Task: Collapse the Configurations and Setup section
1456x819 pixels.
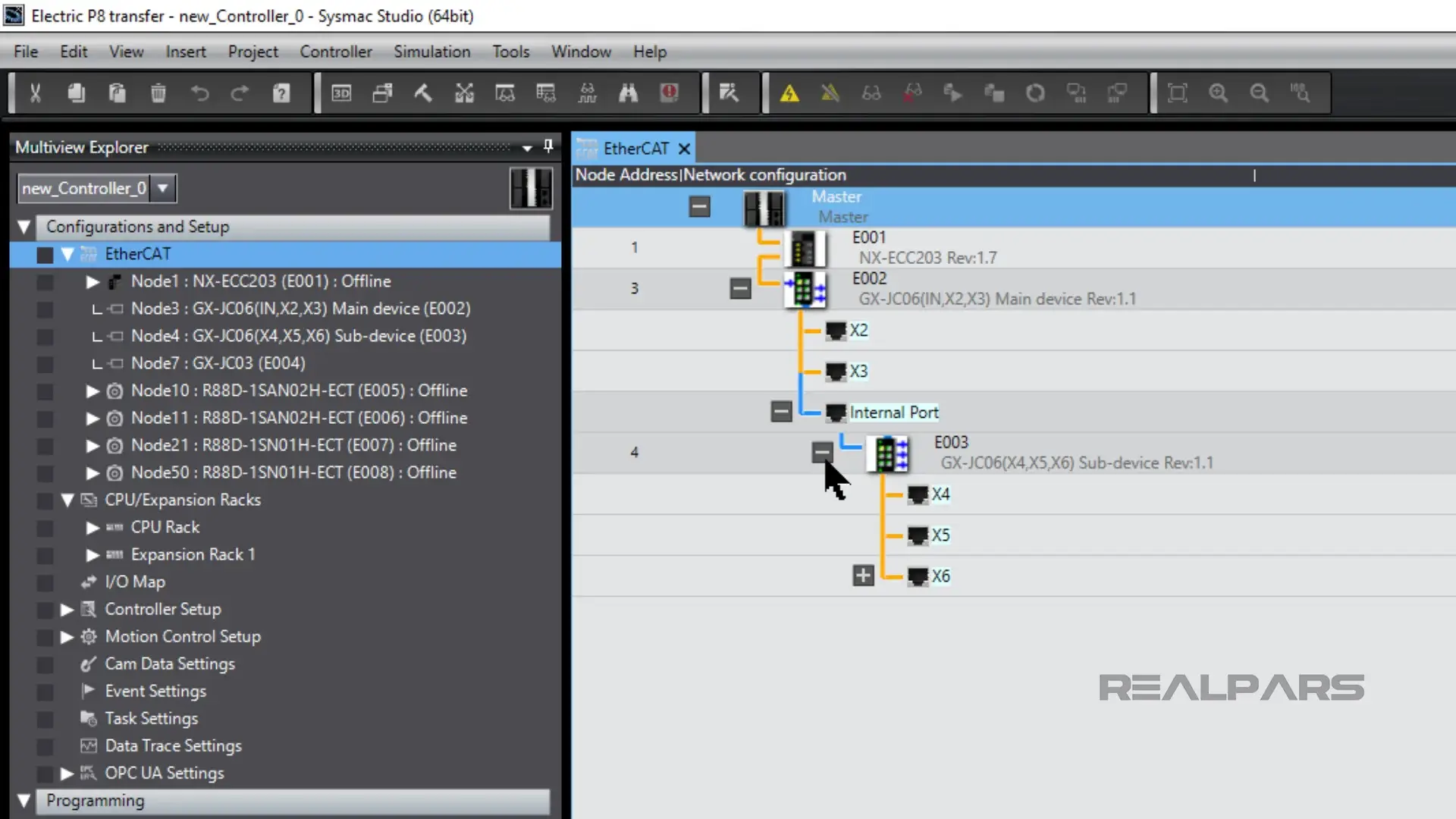Action: point(24,227)
